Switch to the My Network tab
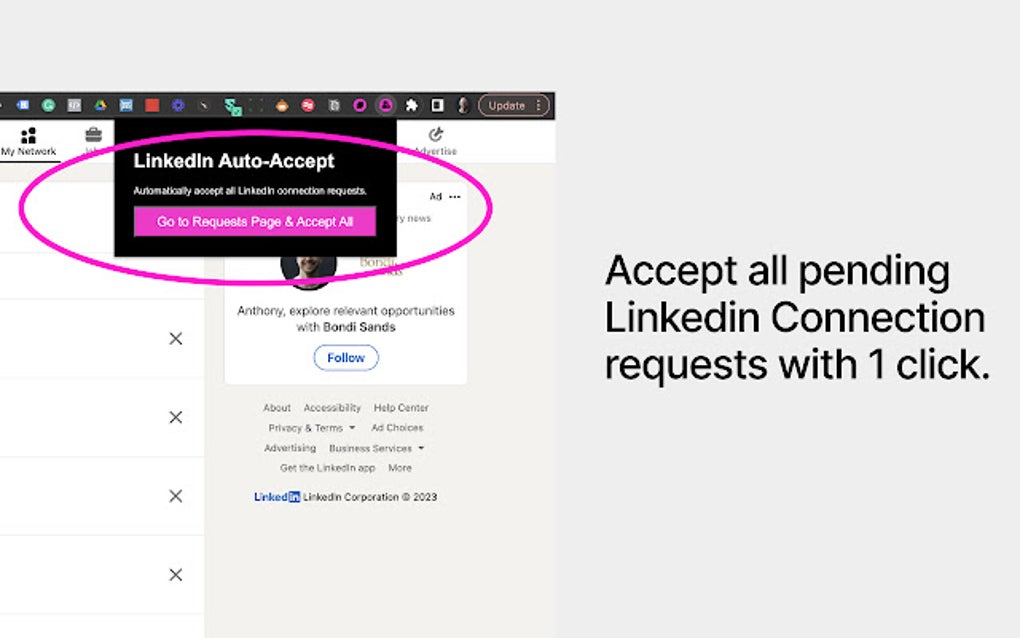The height and width of the screenshot is (638, 1020). (28, 142)
